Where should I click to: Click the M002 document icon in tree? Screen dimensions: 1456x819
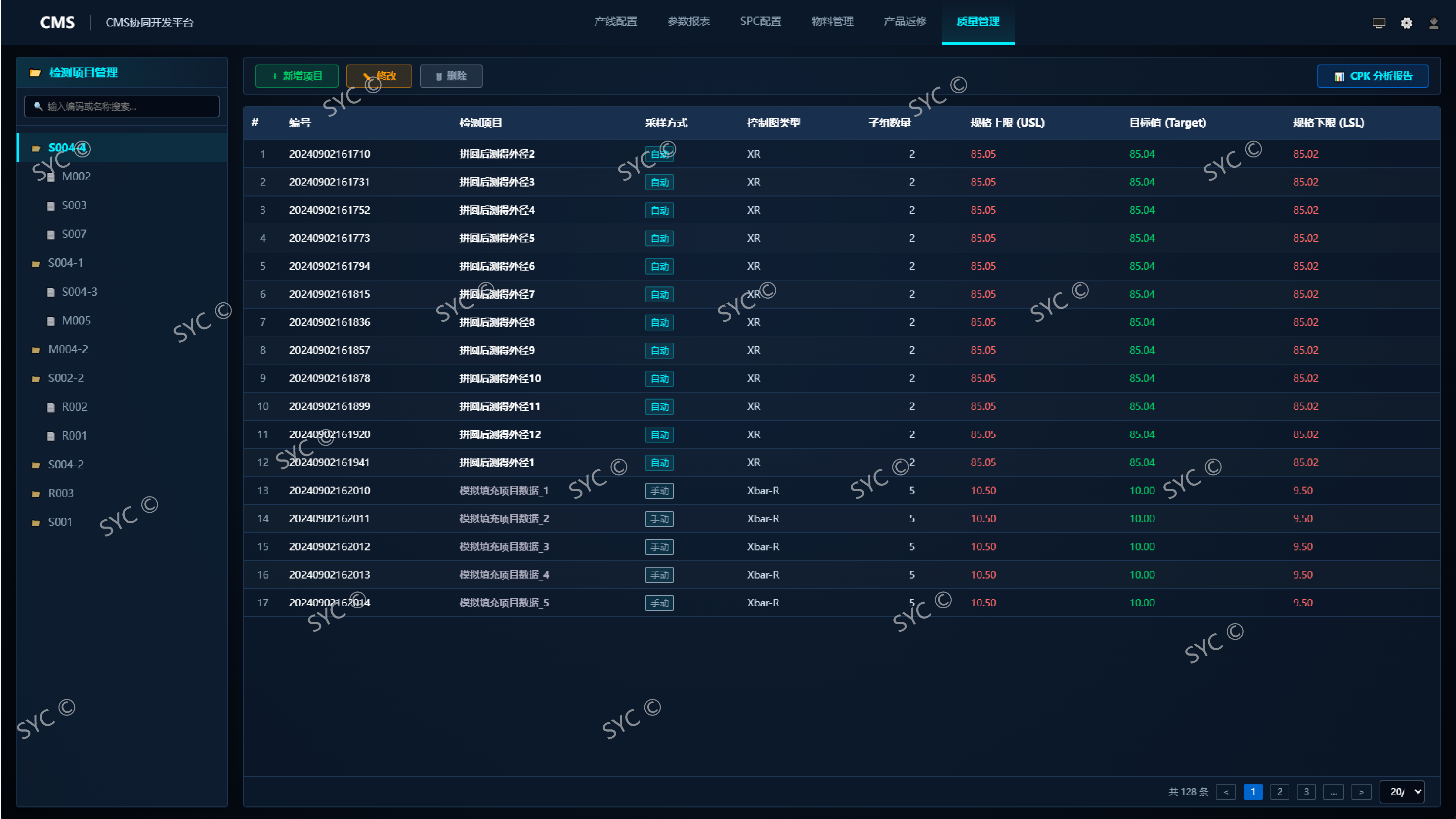(x=51, y=177)
